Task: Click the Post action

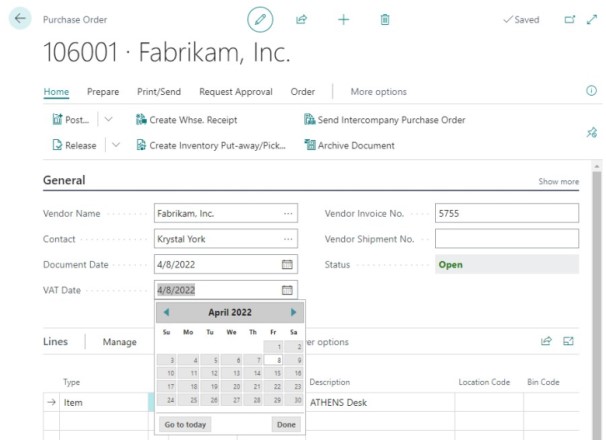Action: tap(71, 120)
